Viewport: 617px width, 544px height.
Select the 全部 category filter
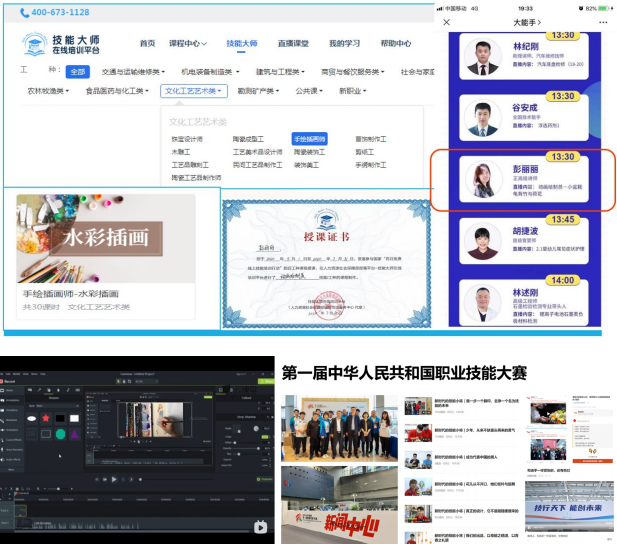click(77, 72)
